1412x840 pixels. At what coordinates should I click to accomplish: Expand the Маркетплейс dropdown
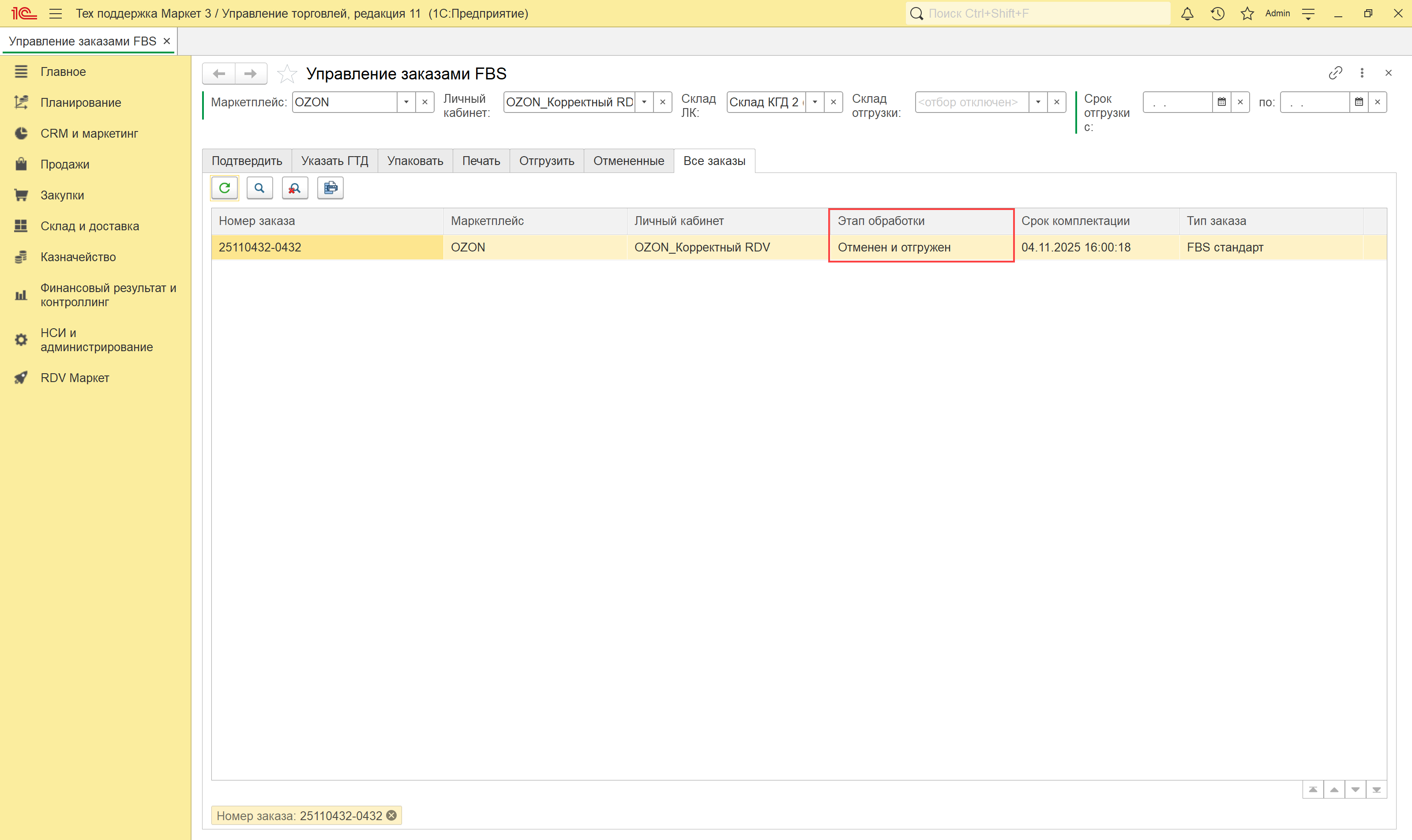[x=406, y=102]
